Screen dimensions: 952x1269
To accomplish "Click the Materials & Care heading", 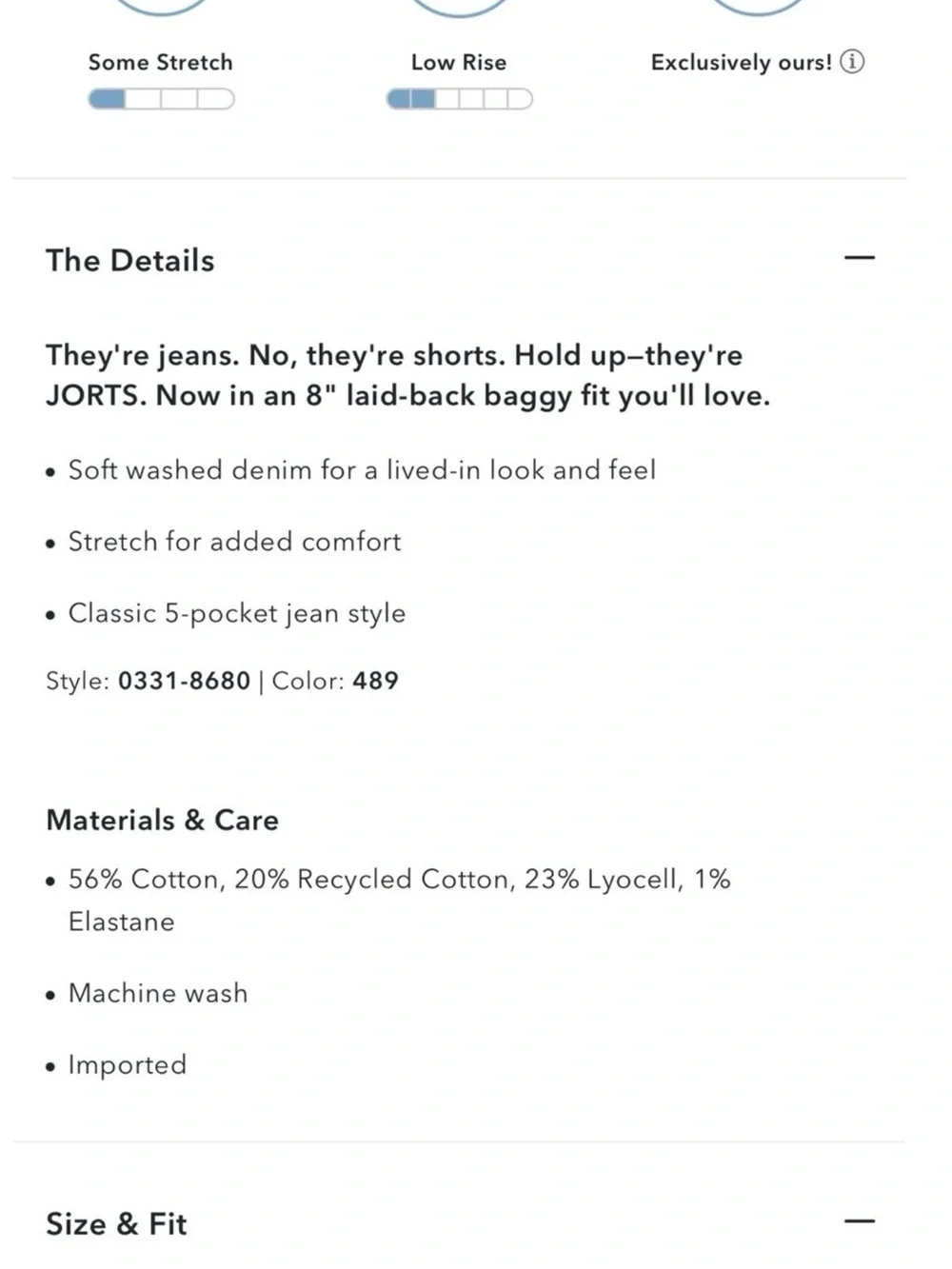I will 162,820.
